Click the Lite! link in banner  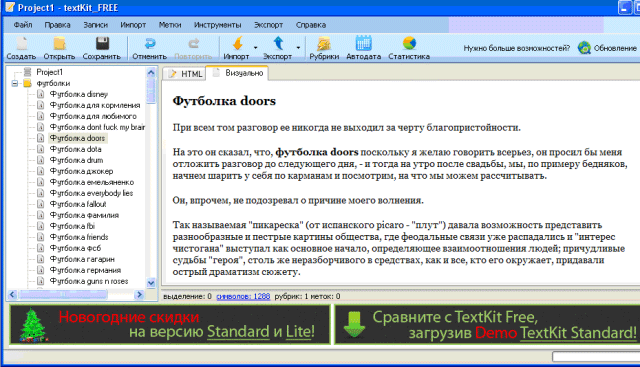(300, 332)
